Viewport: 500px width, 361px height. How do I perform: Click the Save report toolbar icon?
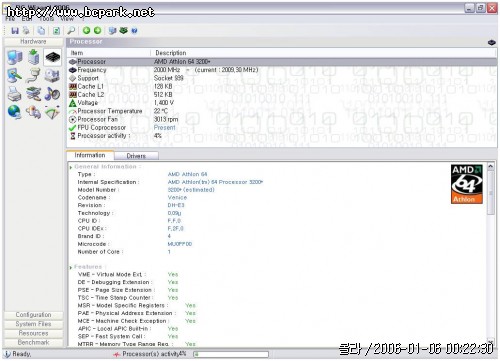15,31
